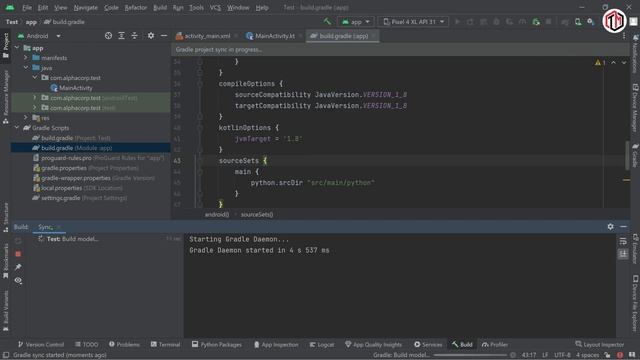Click the Select Opened File target icon
Image resolution: width=640 pixels, height=360 pixels.
[x=108, y=36]
